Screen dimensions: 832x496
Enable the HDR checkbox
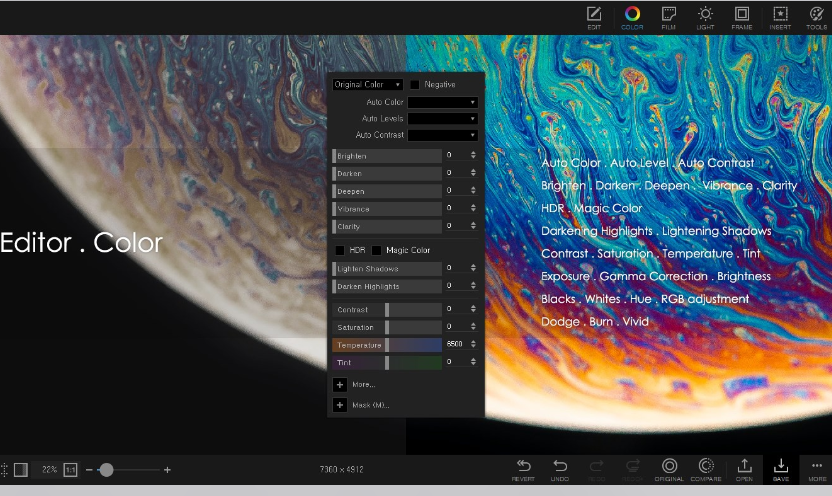point(340,250)
